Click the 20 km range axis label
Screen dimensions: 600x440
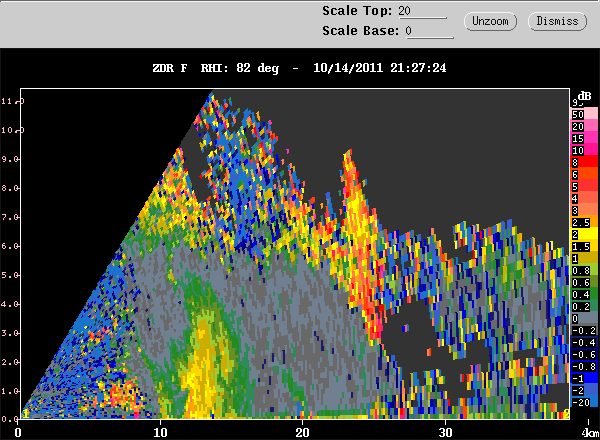[302, 432]
